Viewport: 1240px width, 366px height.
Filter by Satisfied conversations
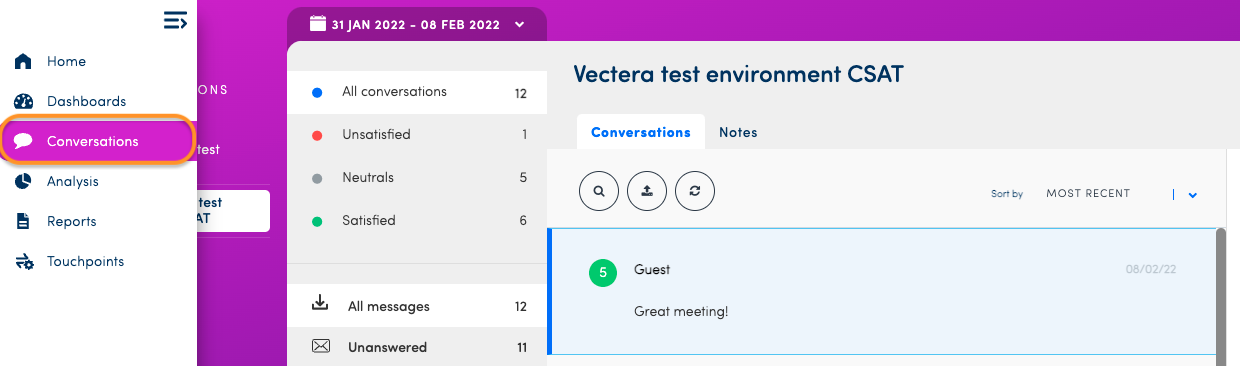[417, 220]
